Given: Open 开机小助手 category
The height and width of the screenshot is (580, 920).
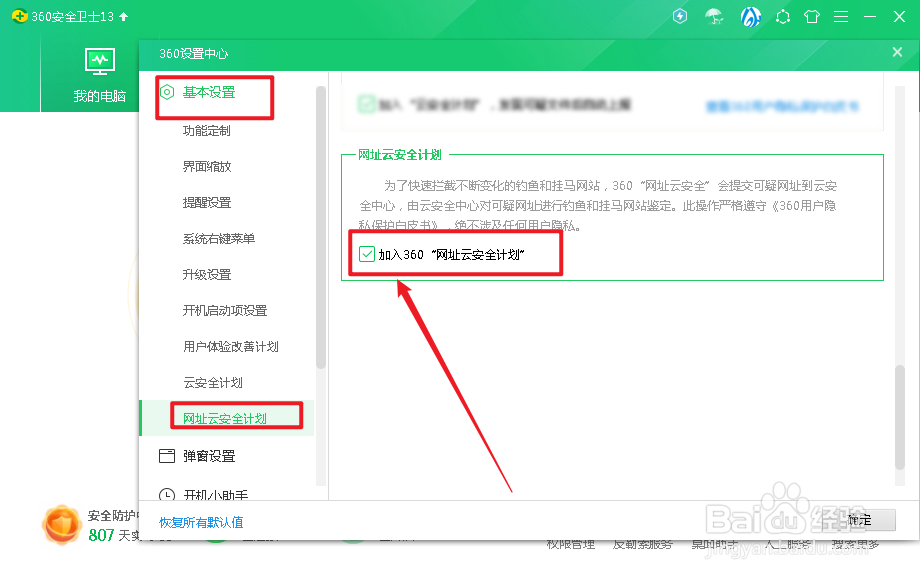Looking at the screenshot, I should [215, 495].
